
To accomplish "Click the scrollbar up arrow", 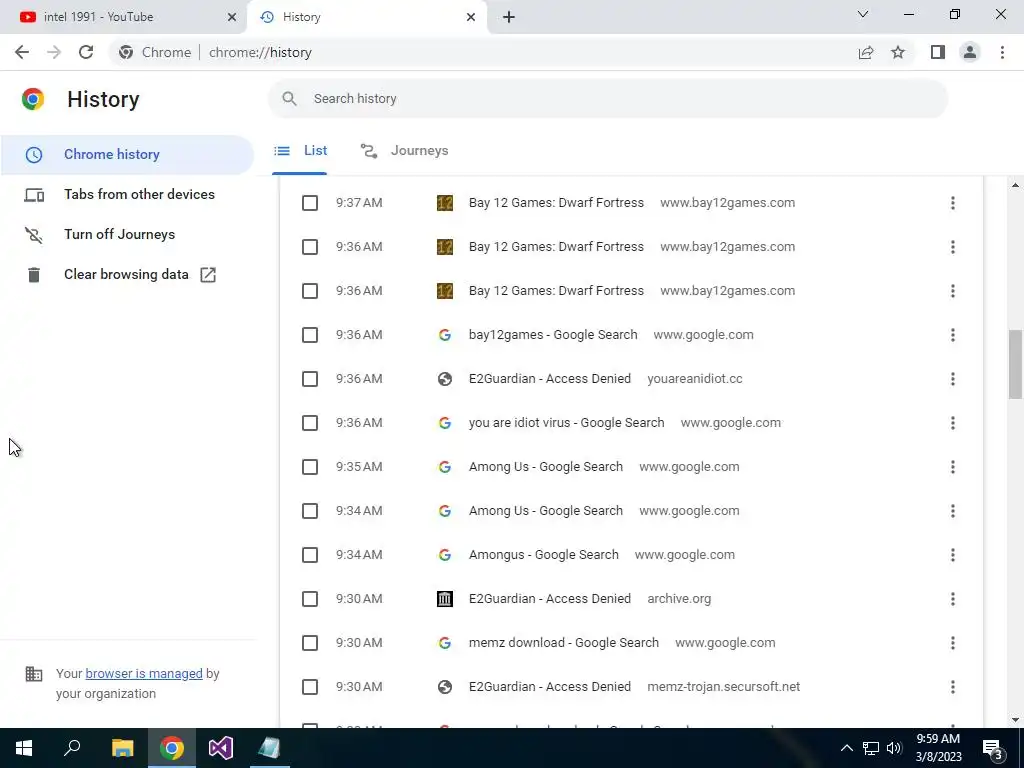I will coord(1015,185).
